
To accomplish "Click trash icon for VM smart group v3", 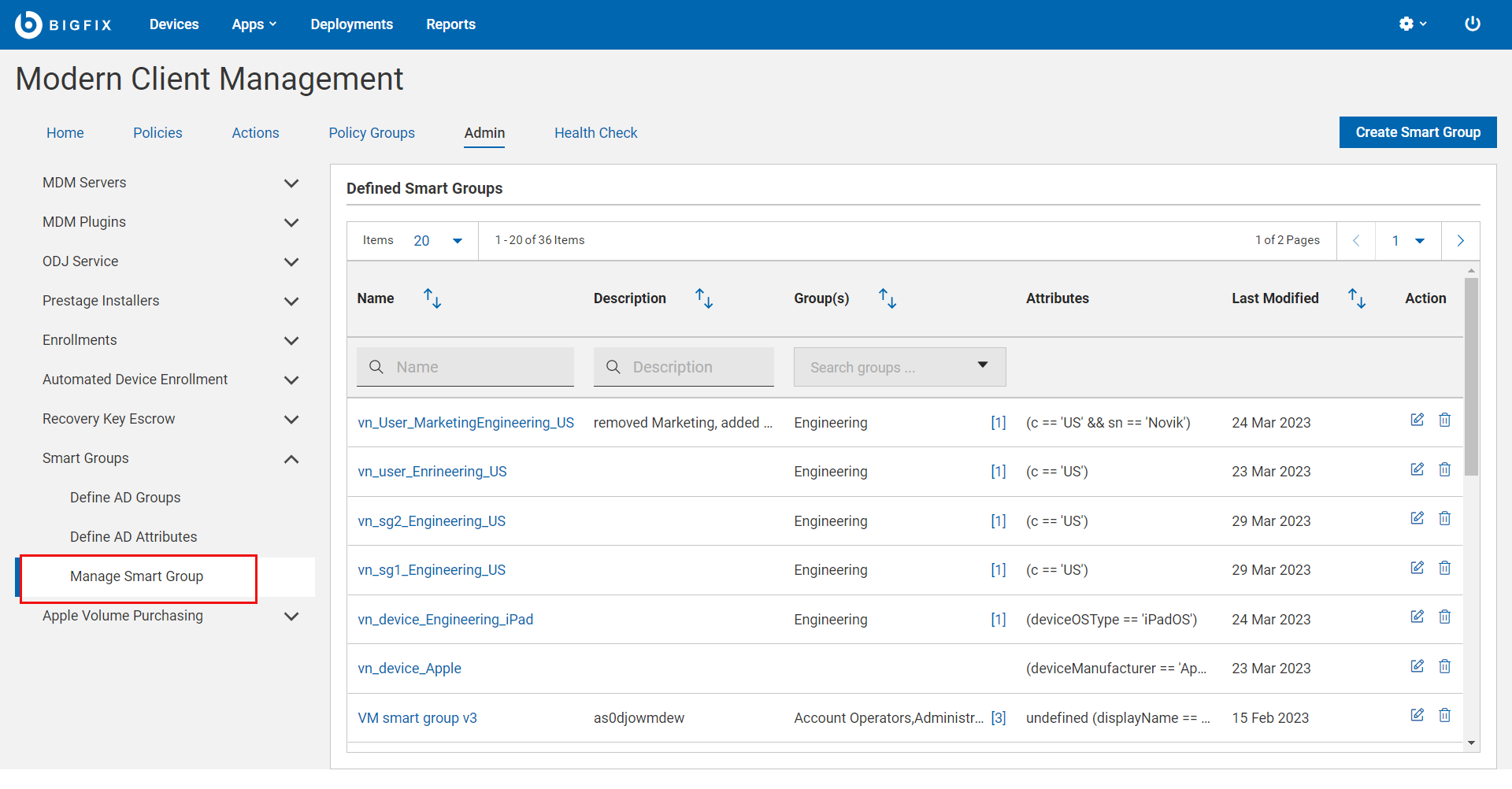I will pyautogui.click(x=1444, y=715).
